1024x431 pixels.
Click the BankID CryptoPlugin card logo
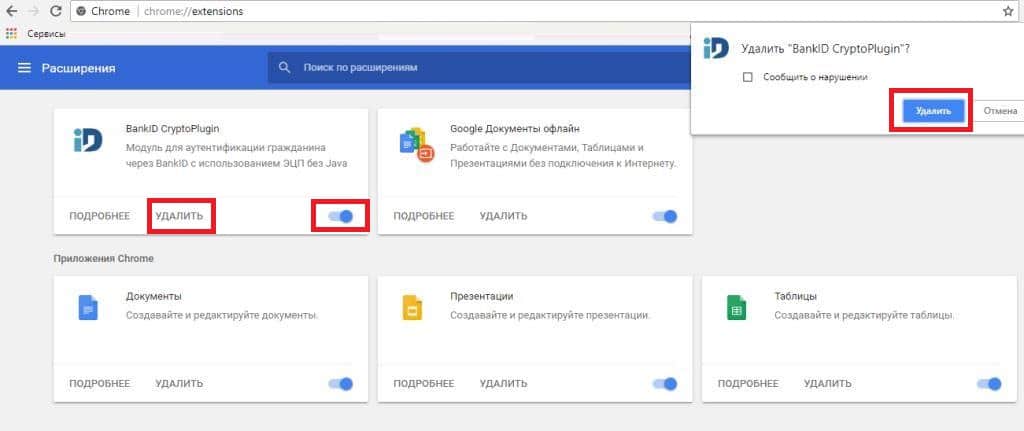pos(88,140)
